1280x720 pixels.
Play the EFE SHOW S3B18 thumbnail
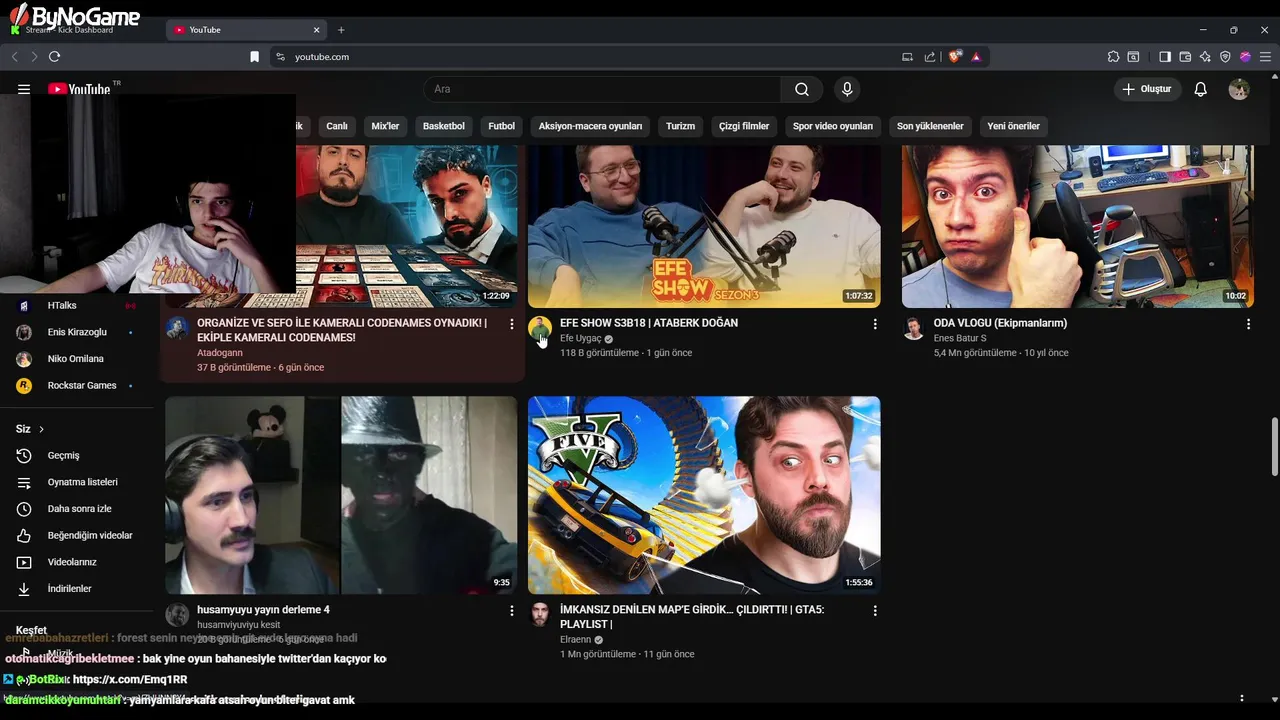click(x=704, y=226)
